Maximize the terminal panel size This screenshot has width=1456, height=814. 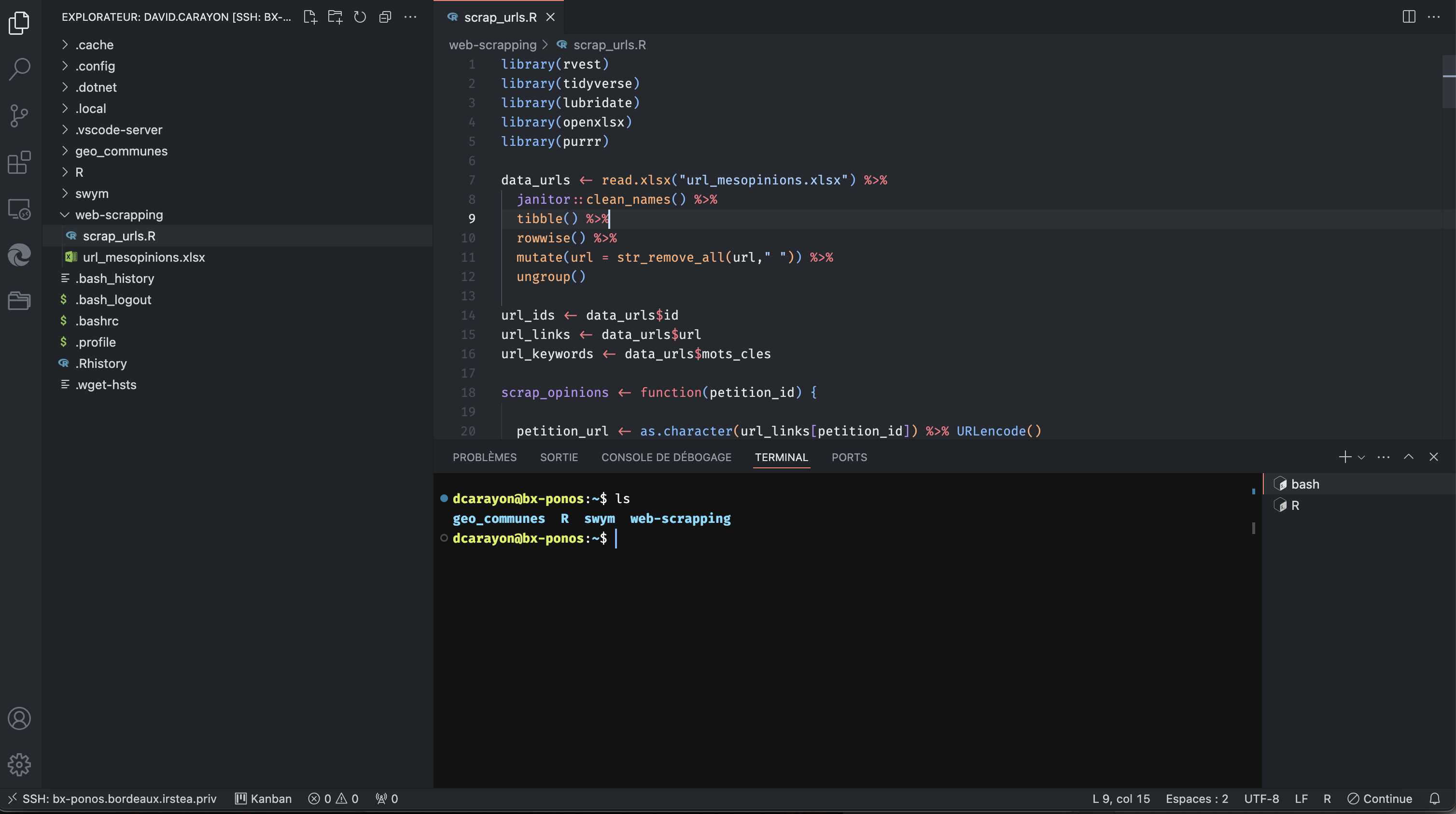(x=1409, y=457)
